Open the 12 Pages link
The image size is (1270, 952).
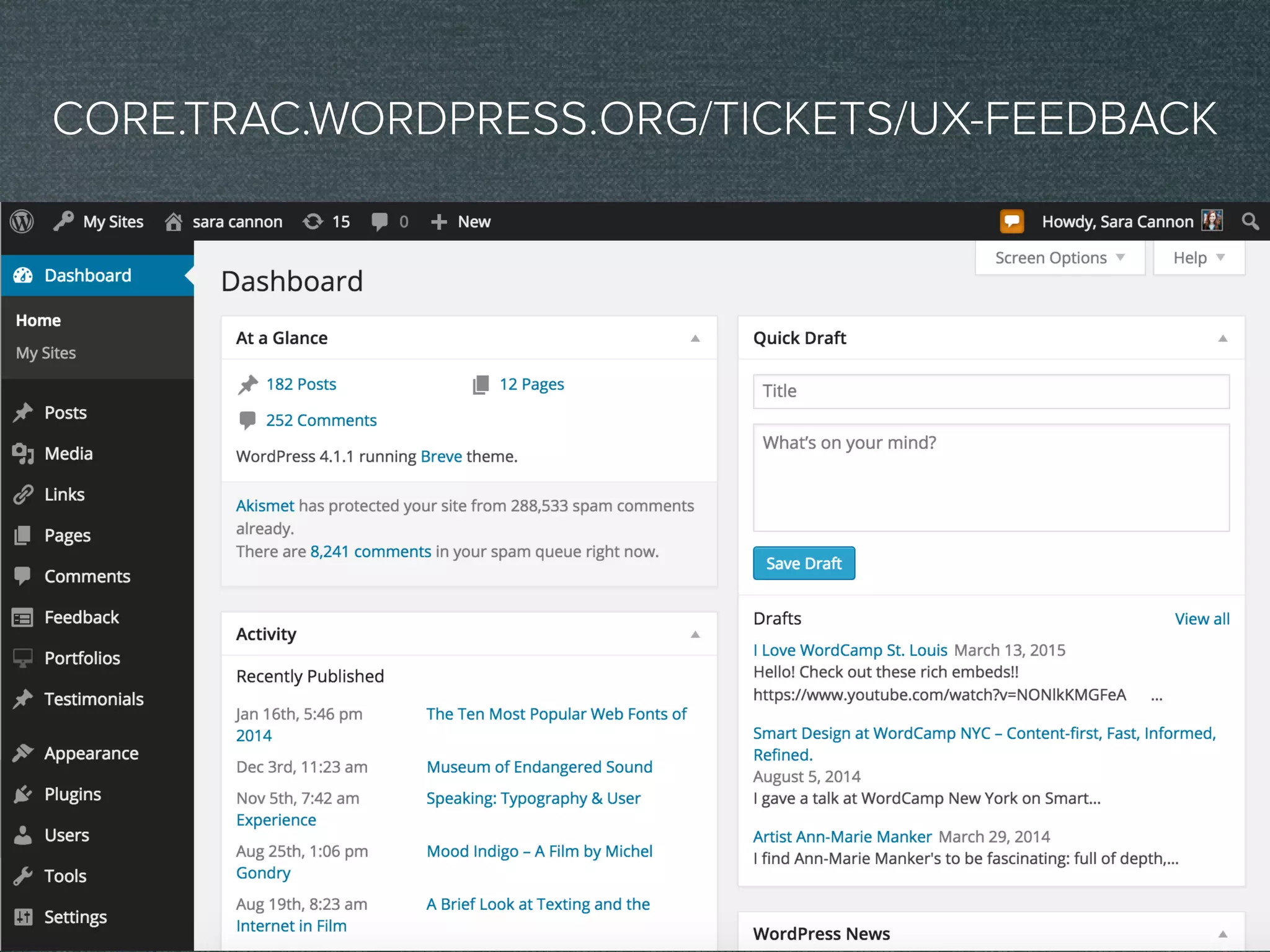[532, 385]
